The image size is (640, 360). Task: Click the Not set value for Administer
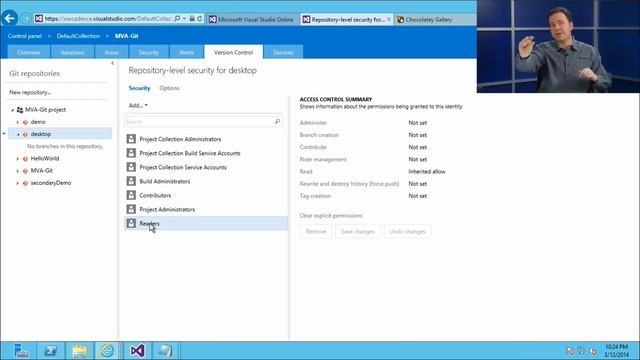[418, 122]
